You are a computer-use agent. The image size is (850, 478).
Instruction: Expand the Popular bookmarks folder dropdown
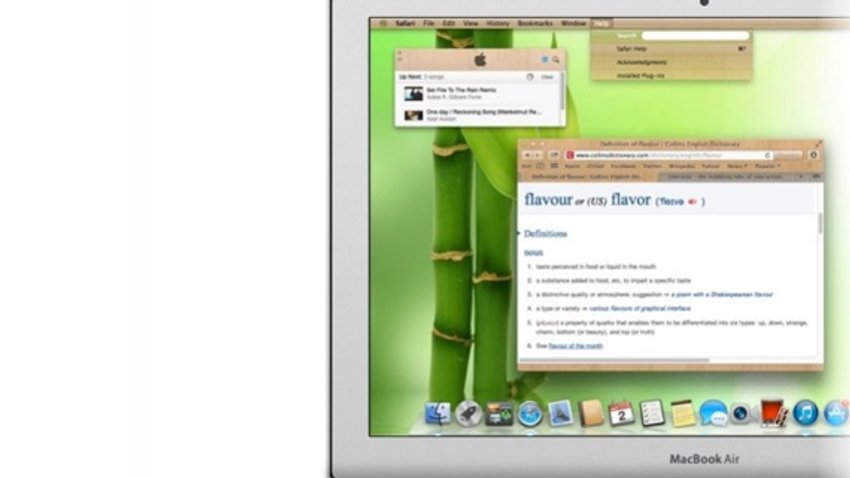pos(768,166)
